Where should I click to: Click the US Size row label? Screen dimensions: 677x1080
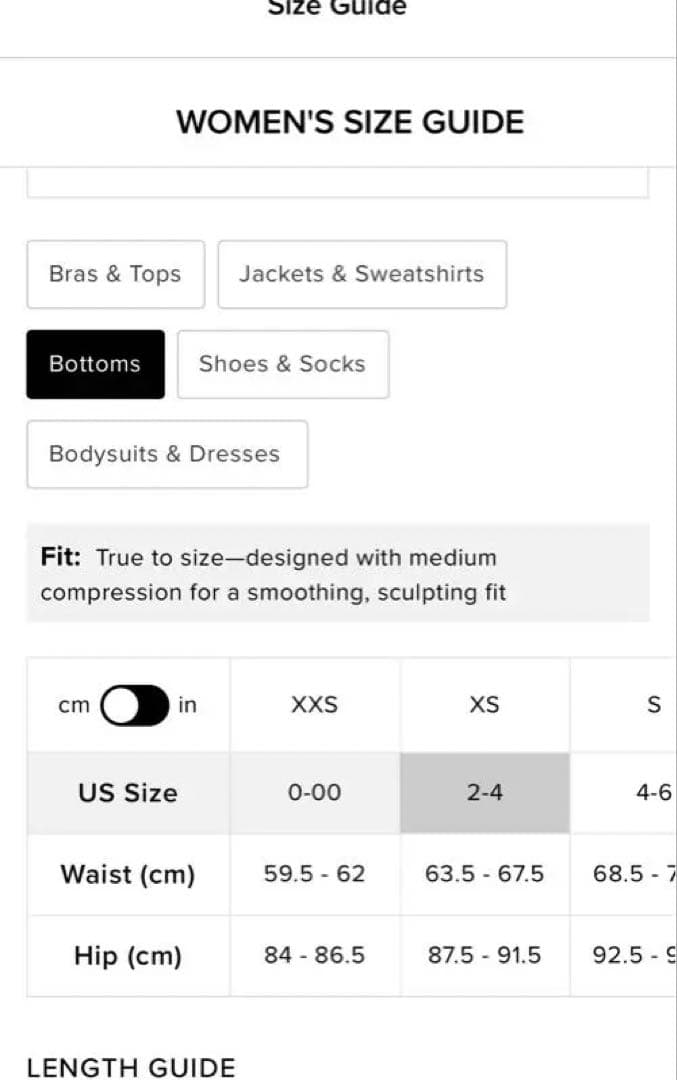coord(128,793)
